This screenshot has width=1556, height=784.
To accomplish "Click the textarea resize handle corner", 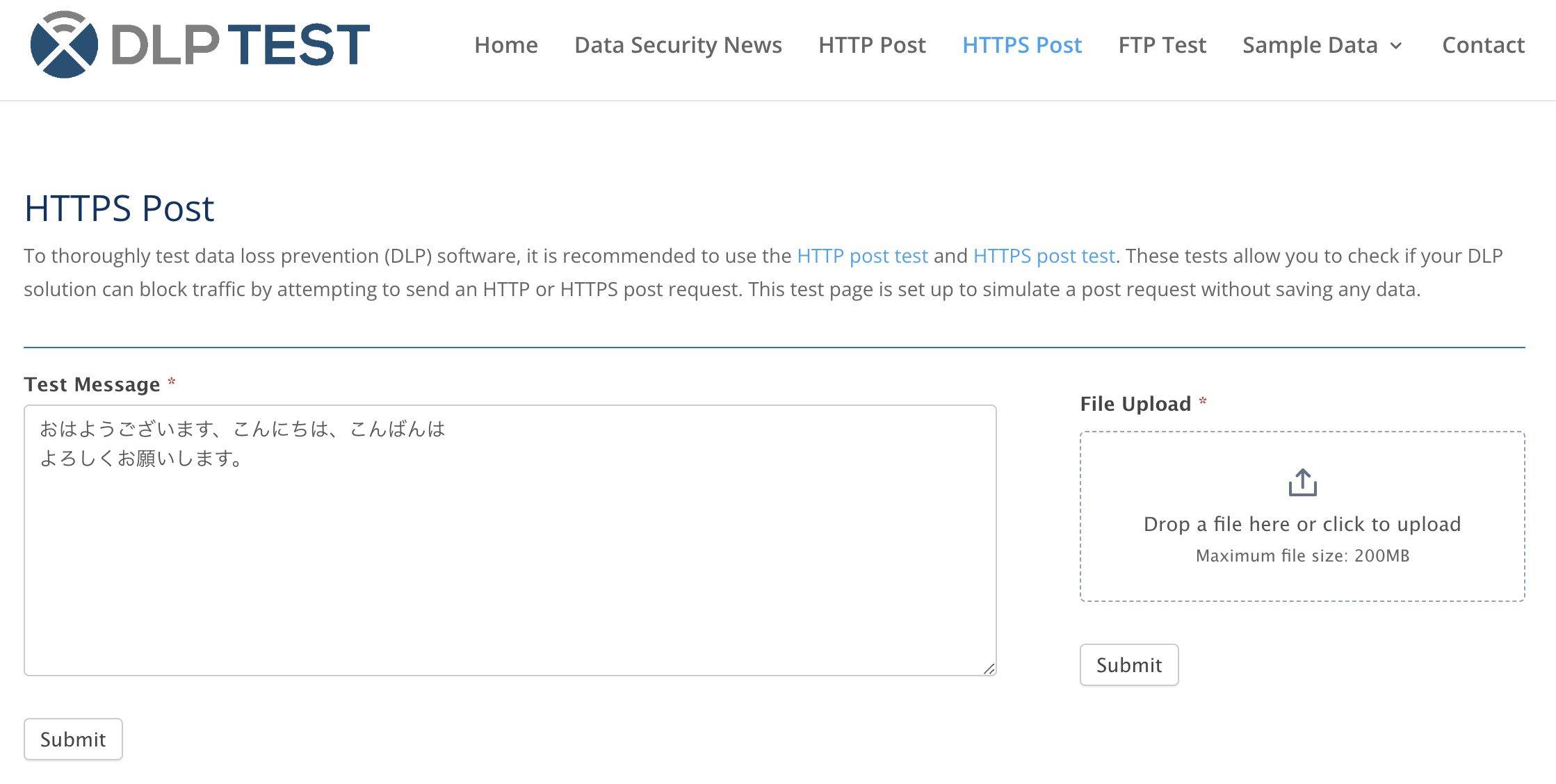I will (989, 669).
